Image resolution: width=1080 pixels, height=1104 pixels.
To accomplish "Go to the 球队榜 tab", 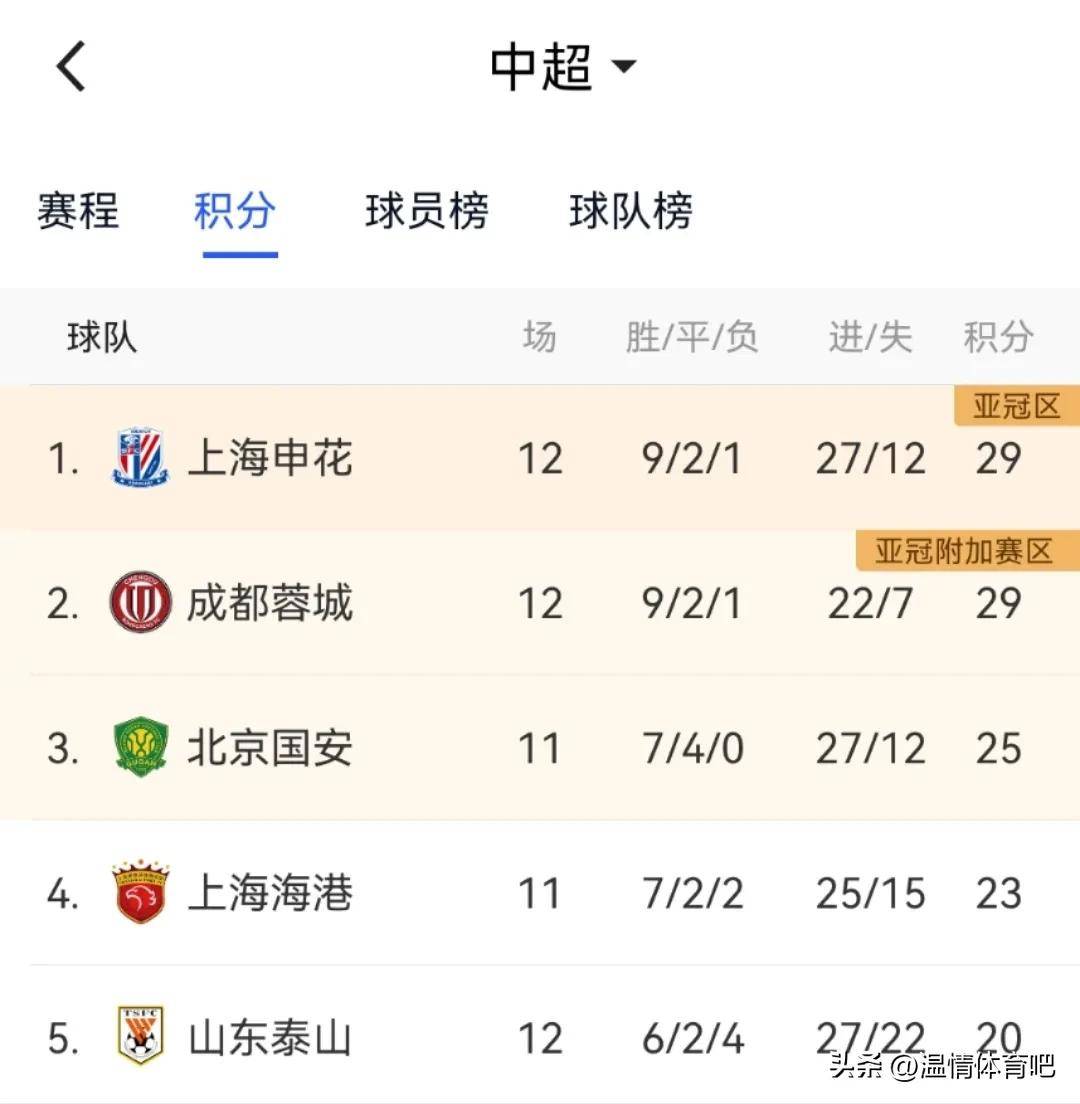I will tap(631, 211).
